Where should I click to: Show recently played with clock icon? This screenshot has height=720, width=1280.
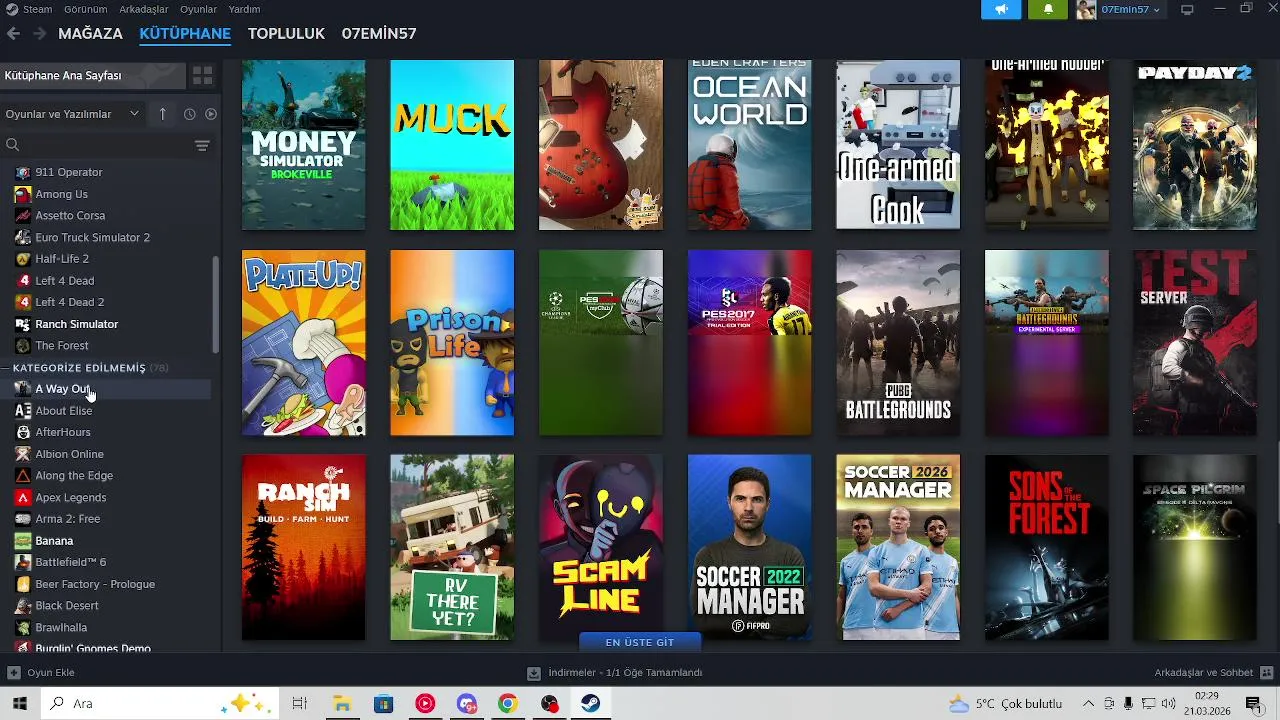click(x=189, y=114)
